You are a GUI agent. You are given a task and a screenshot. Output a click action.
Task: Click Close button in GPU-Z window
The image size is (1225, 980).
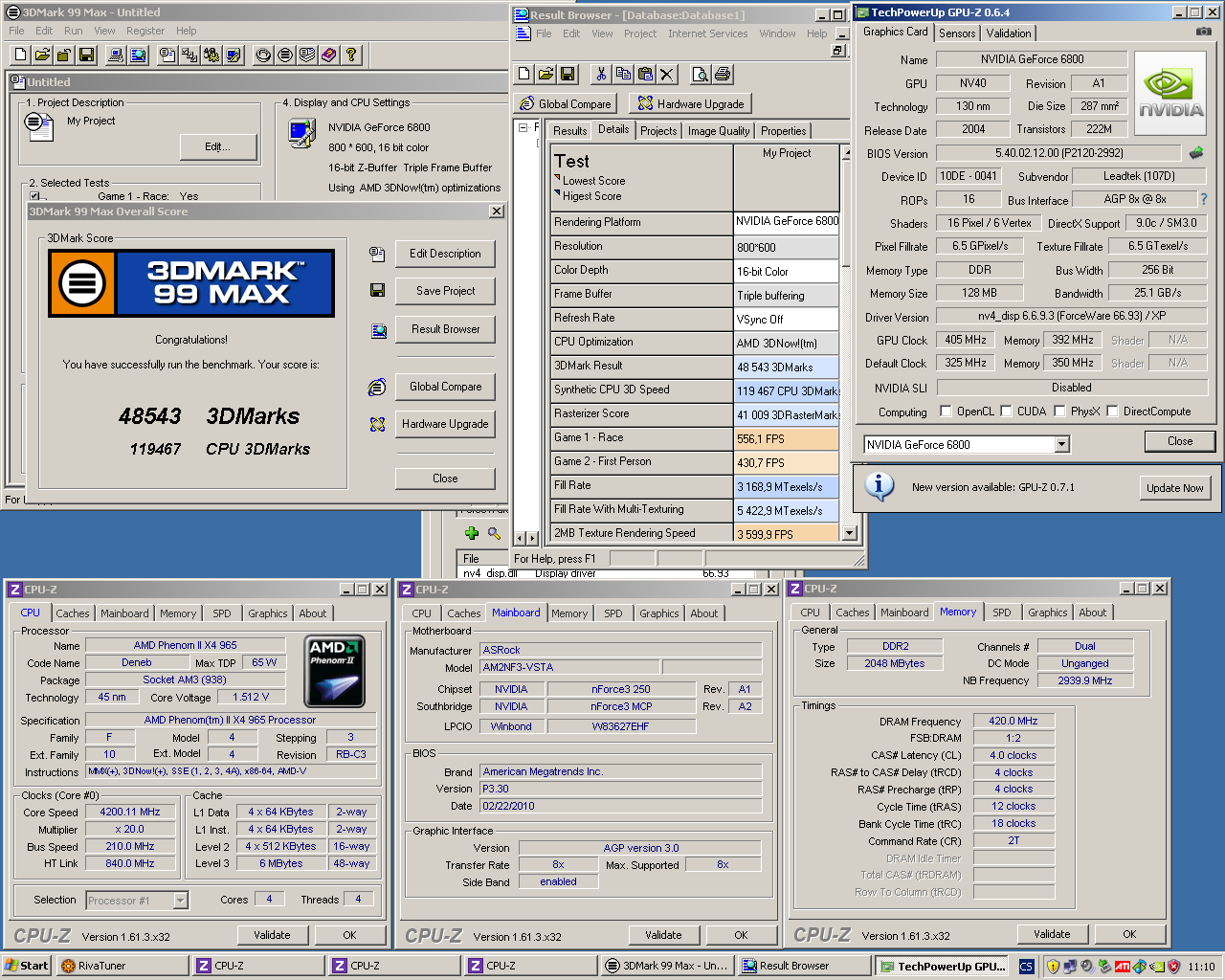pos(1180,441)
